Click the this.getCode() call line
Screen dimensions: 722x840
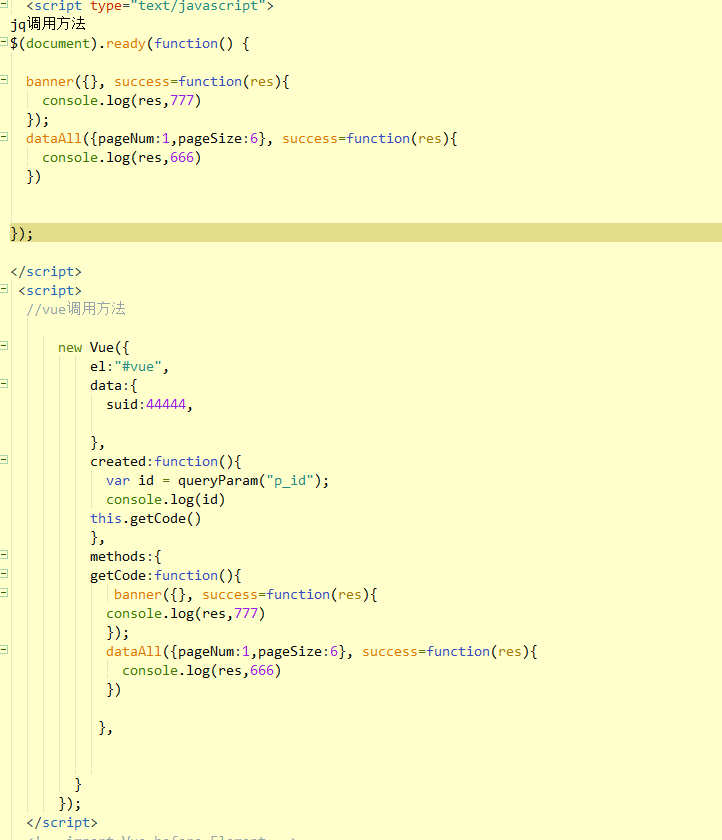[146, 519]
